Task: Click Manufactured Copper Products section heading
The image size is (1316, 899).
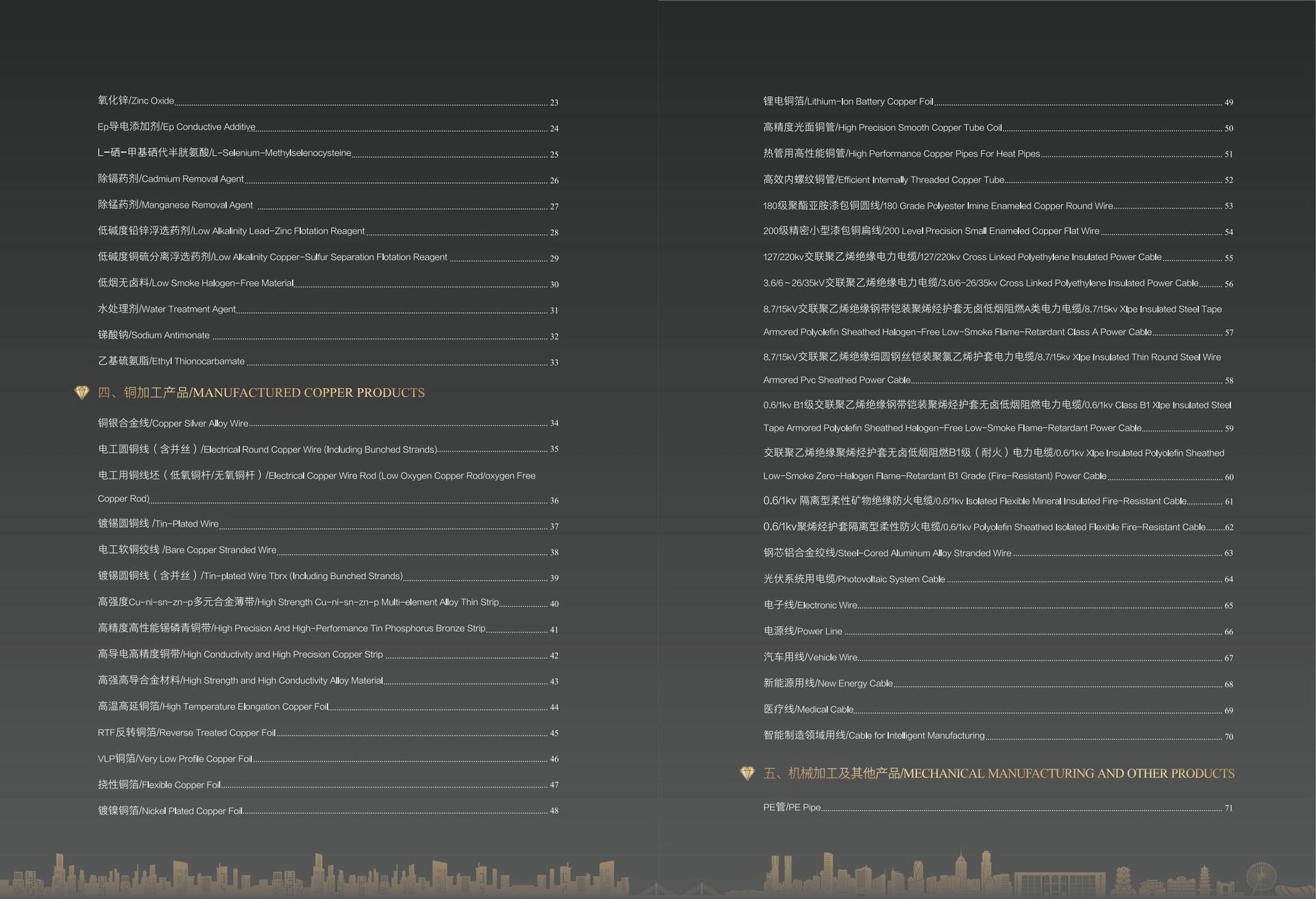Action: point(261,392)
